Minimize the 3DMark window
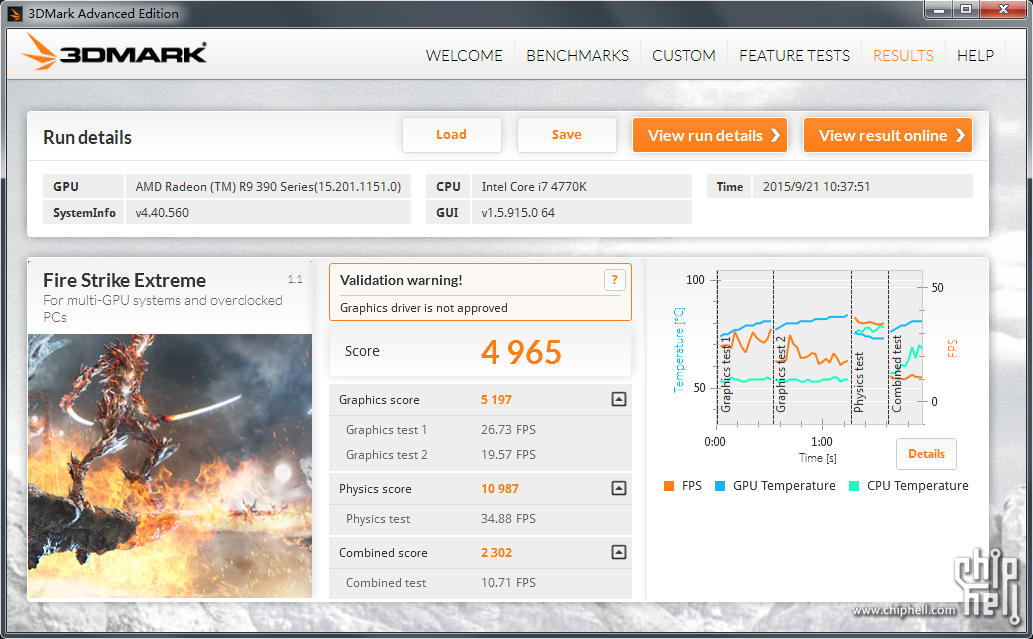This screenshot has height=639, width=1033. 939,10
